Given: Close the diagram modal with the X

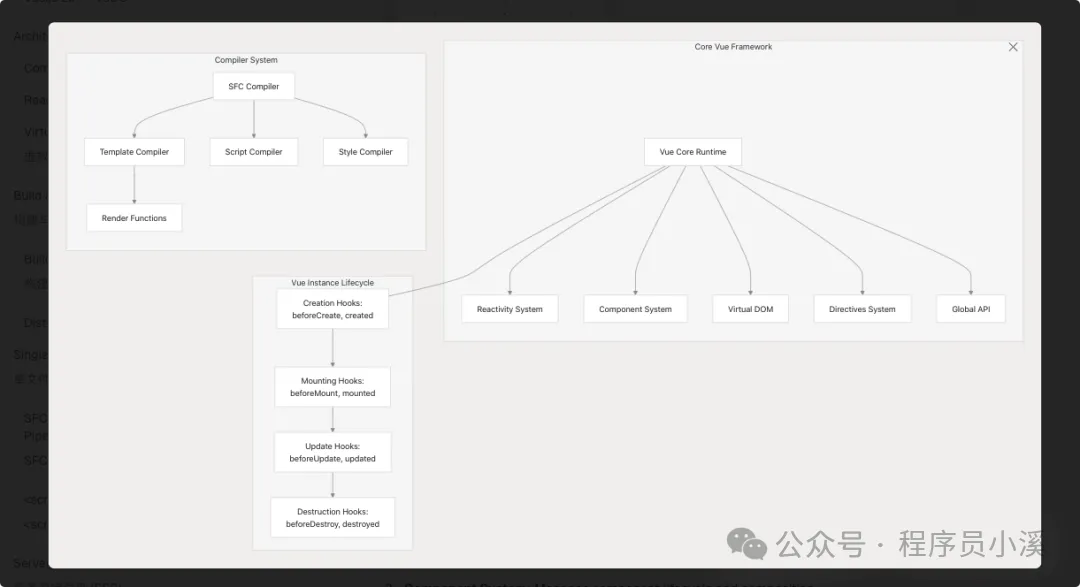Looking at the screenshot, I should click(1012, 47).
